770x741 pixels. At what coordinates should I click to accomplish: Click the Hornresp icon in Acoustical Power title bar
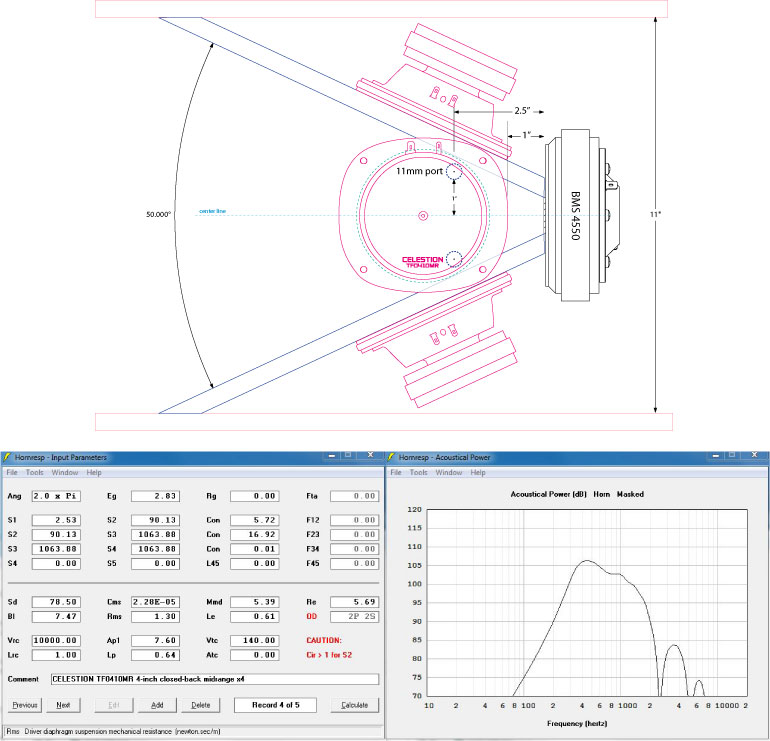[391, 457]
